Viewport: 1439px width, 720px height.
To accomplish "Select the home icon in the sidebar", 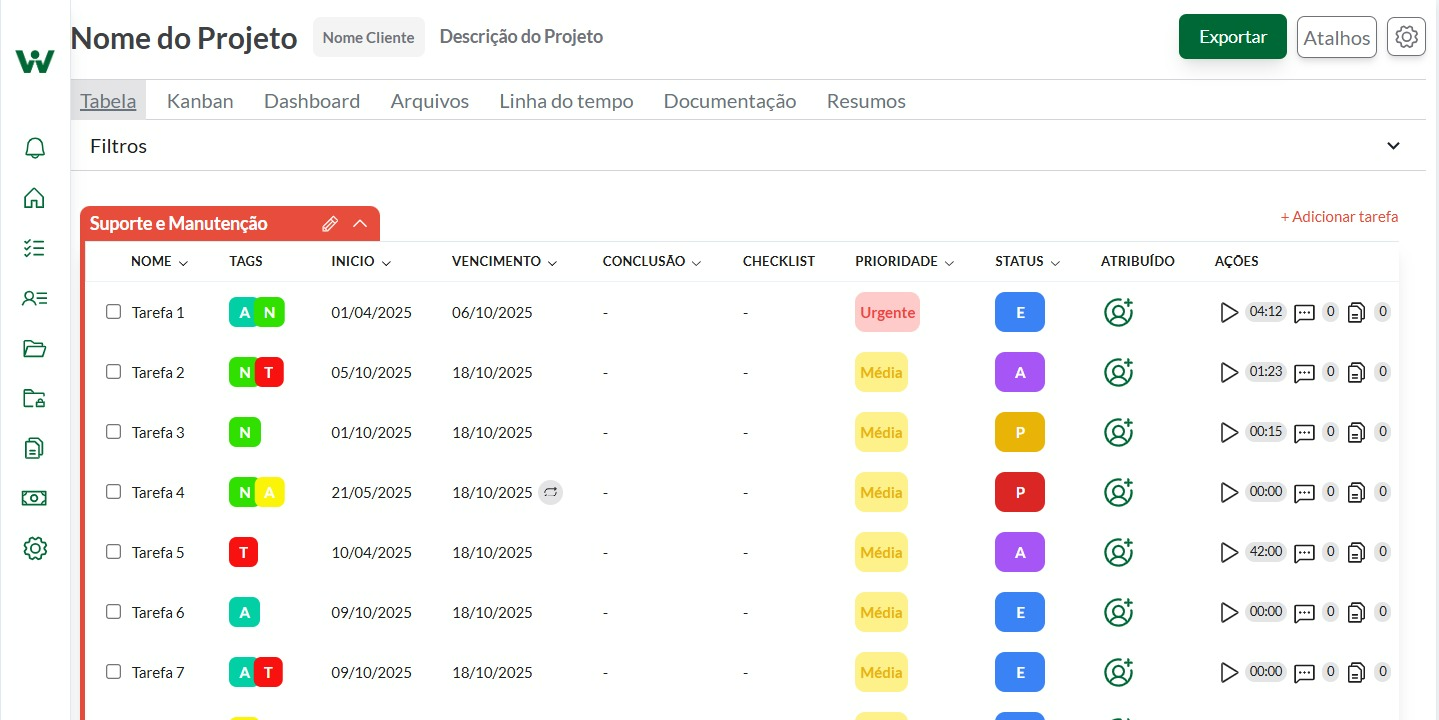I will pyautogui.click(x=35, y=197).
